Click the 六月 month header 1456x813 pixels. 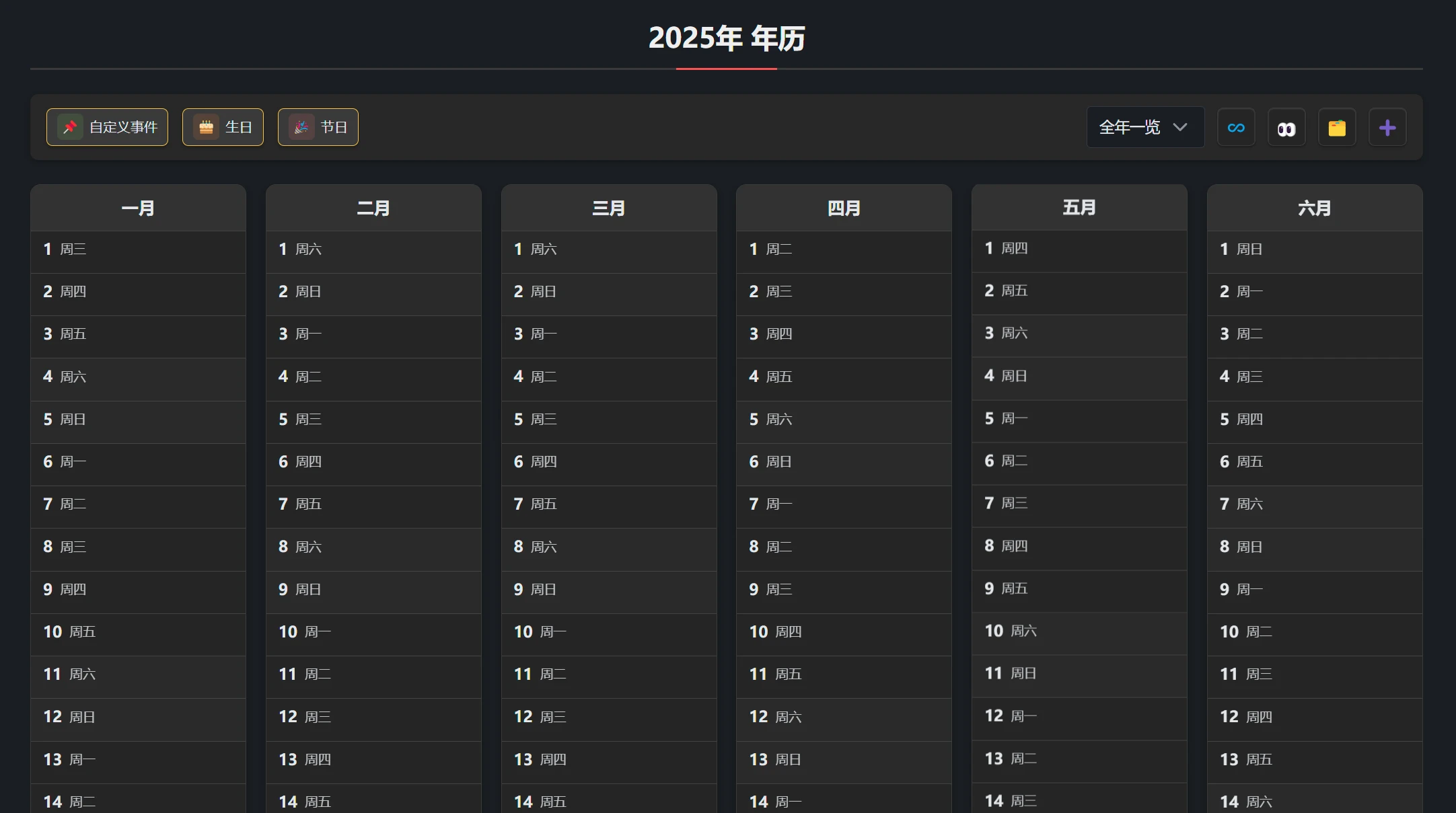point(1314,208)
